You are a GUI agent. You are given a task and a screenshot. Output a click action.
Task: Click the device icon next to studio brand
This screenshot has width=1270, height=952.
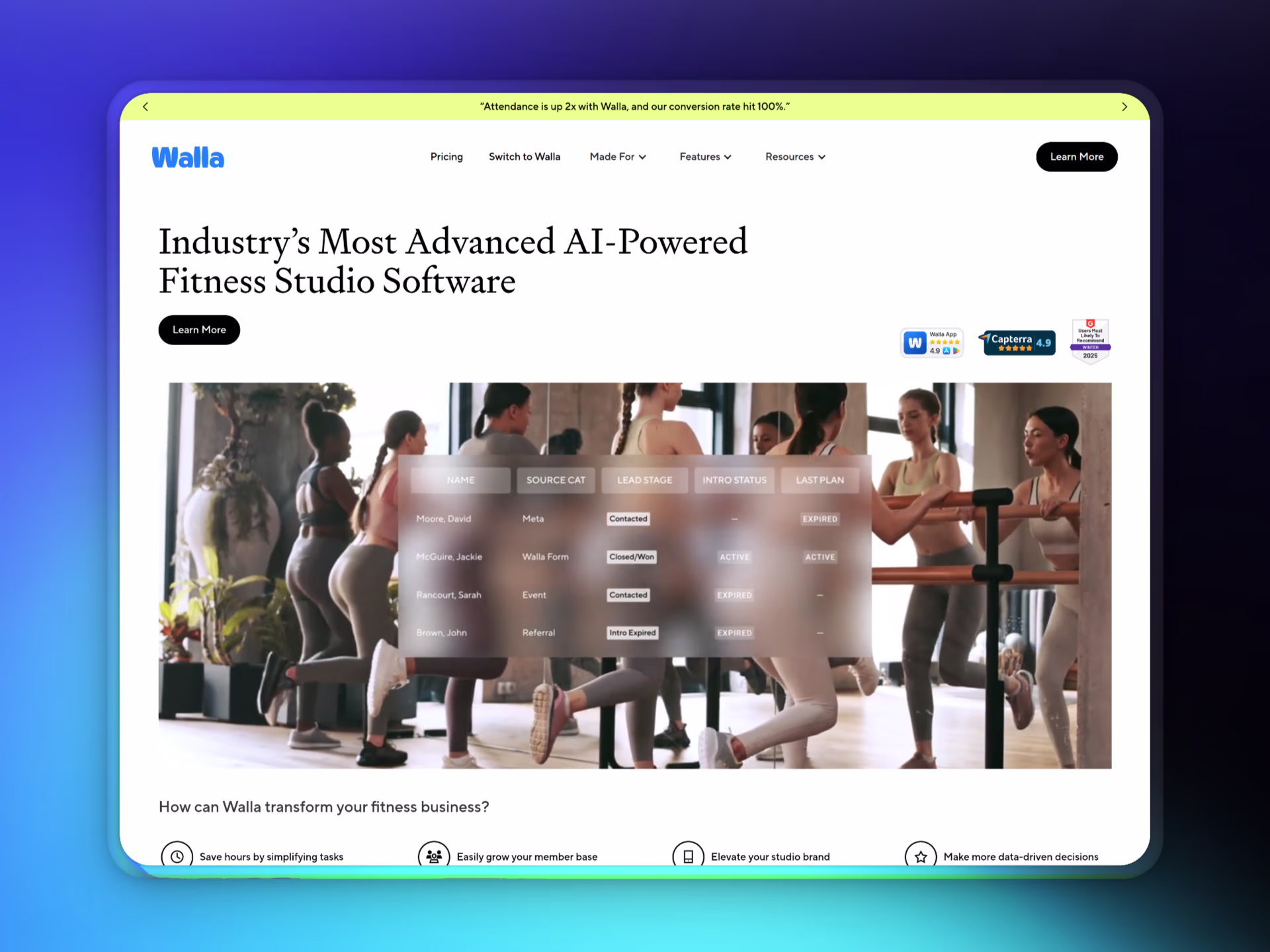pyautogui.click(x=688, y=855)
